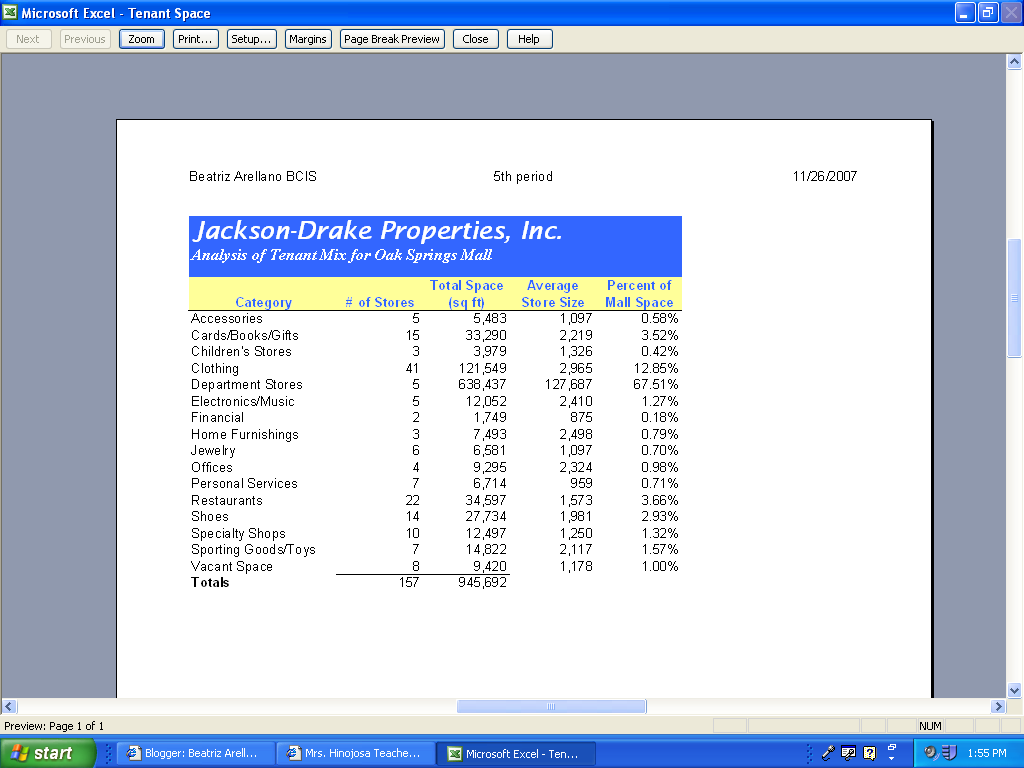1024x768 pixels.
Task: Click the header text 'Beatriz Arellano BCIS'
Action: (x=253, y=176)
